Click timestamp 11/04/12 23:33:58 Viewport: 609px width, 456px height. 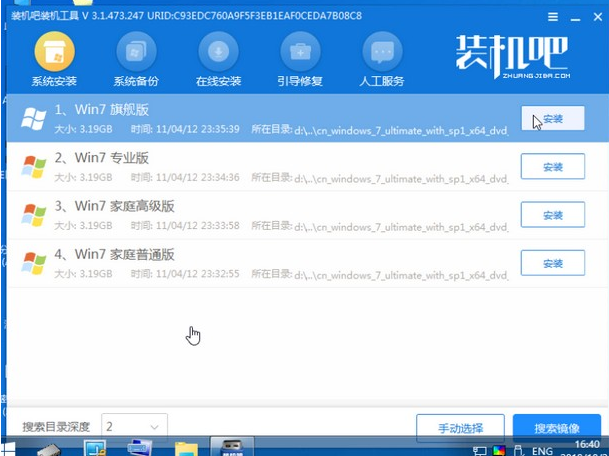tap(197, 226)
